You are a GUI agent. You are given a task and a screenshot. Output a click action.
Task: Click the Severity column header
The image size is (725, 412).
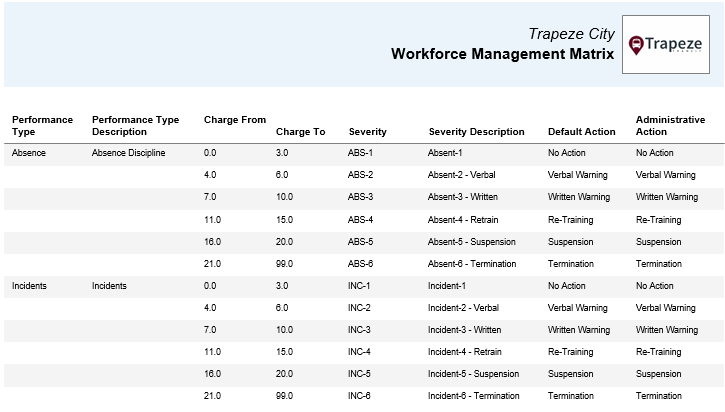point(368,132)
